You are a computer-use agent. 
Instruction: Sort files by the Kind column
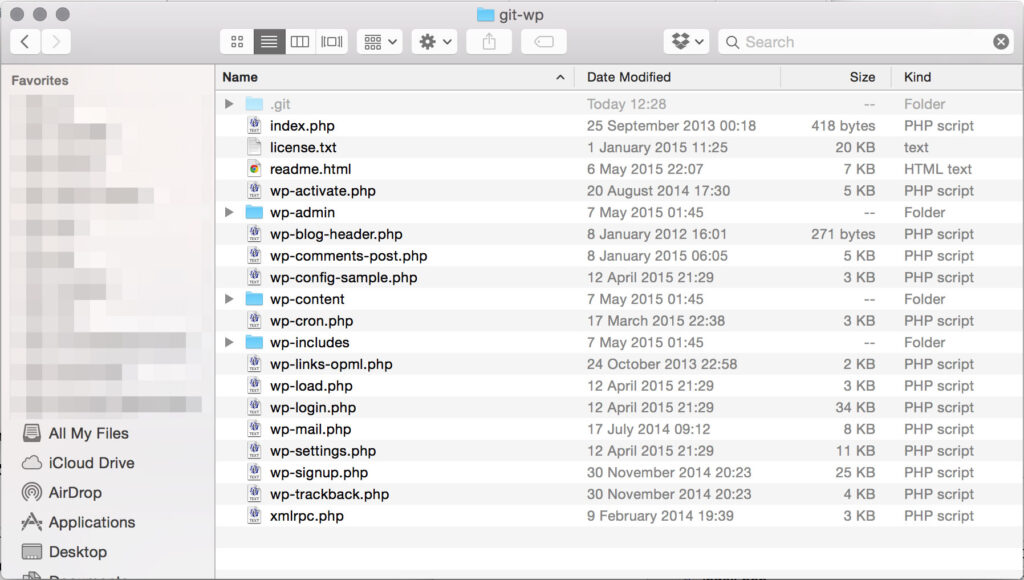(x=957, y=77)
